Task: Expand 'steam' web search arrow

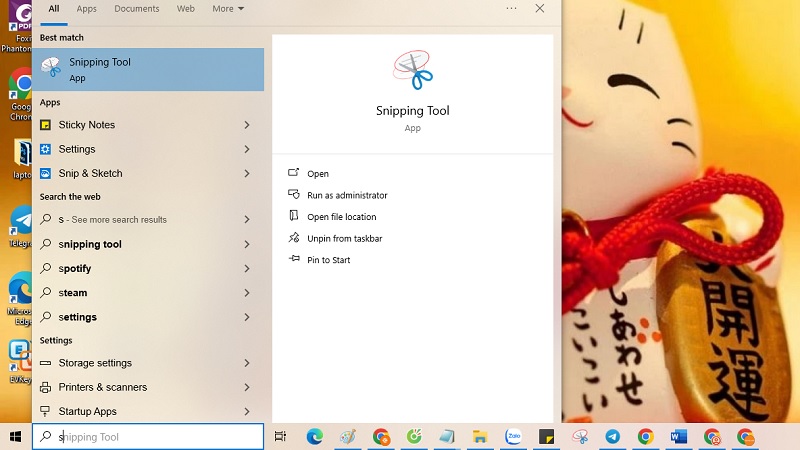Action: click(x=247, y=293)
